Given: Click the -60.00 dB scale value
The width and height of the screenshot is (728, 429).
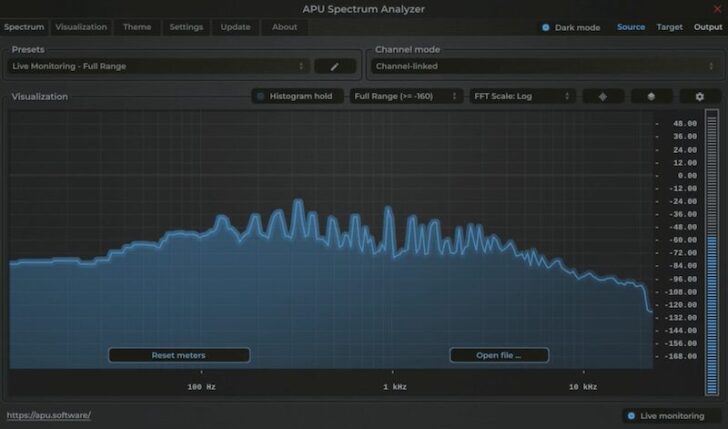Looking at the screenshot, I should (683, 240).
